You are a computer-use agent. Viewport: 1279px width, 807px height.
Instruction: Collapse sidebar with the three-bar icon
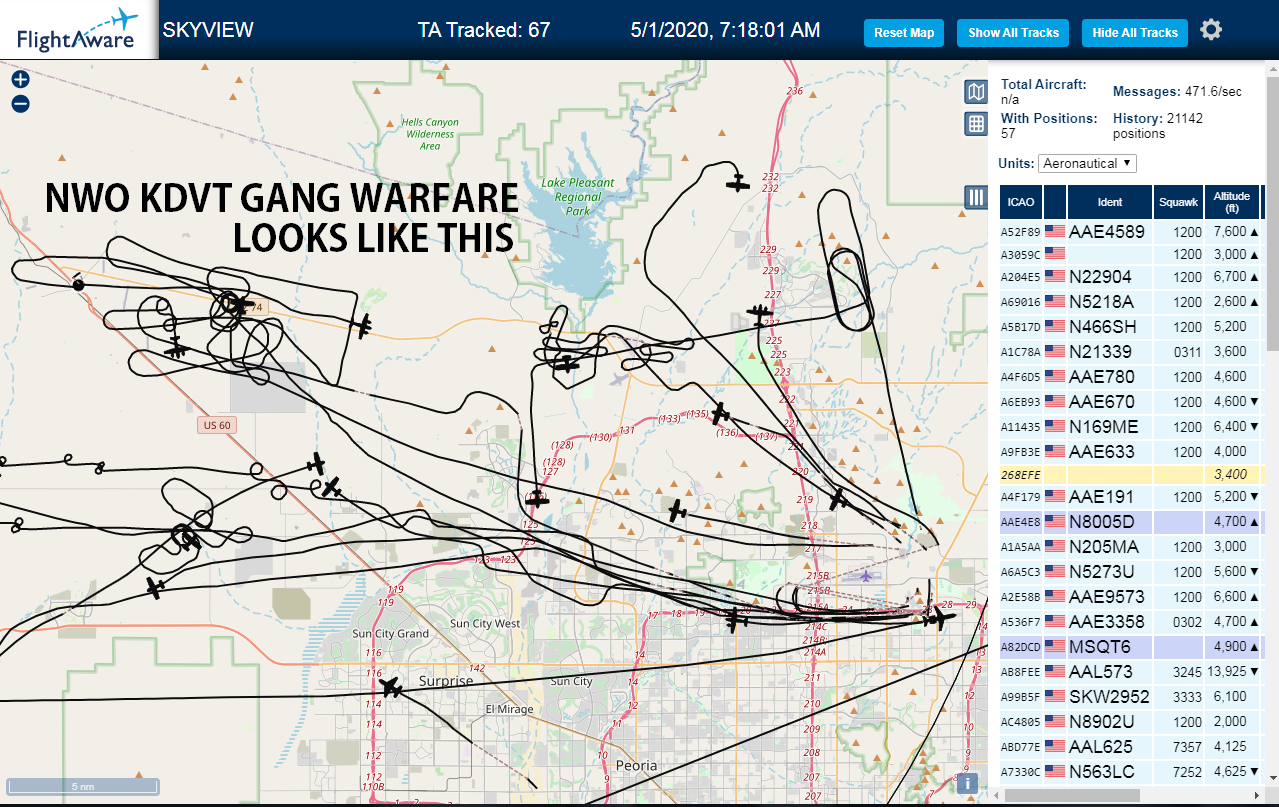(x=976, y=197)
